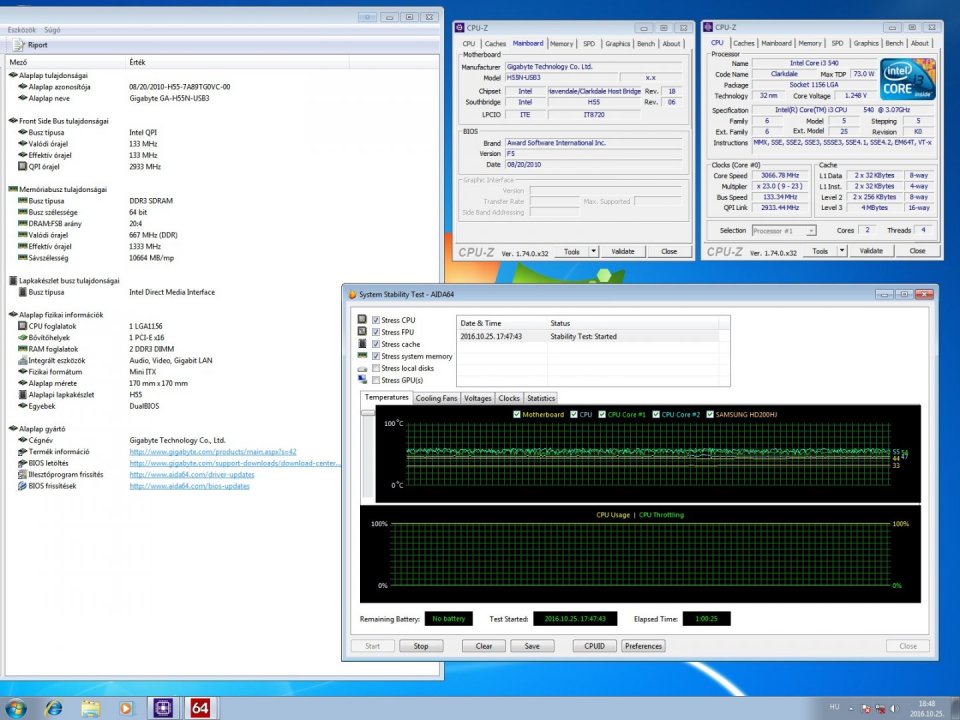
Task: Open aida64.com bios-updates link
Action: click(x=189, y=486)
